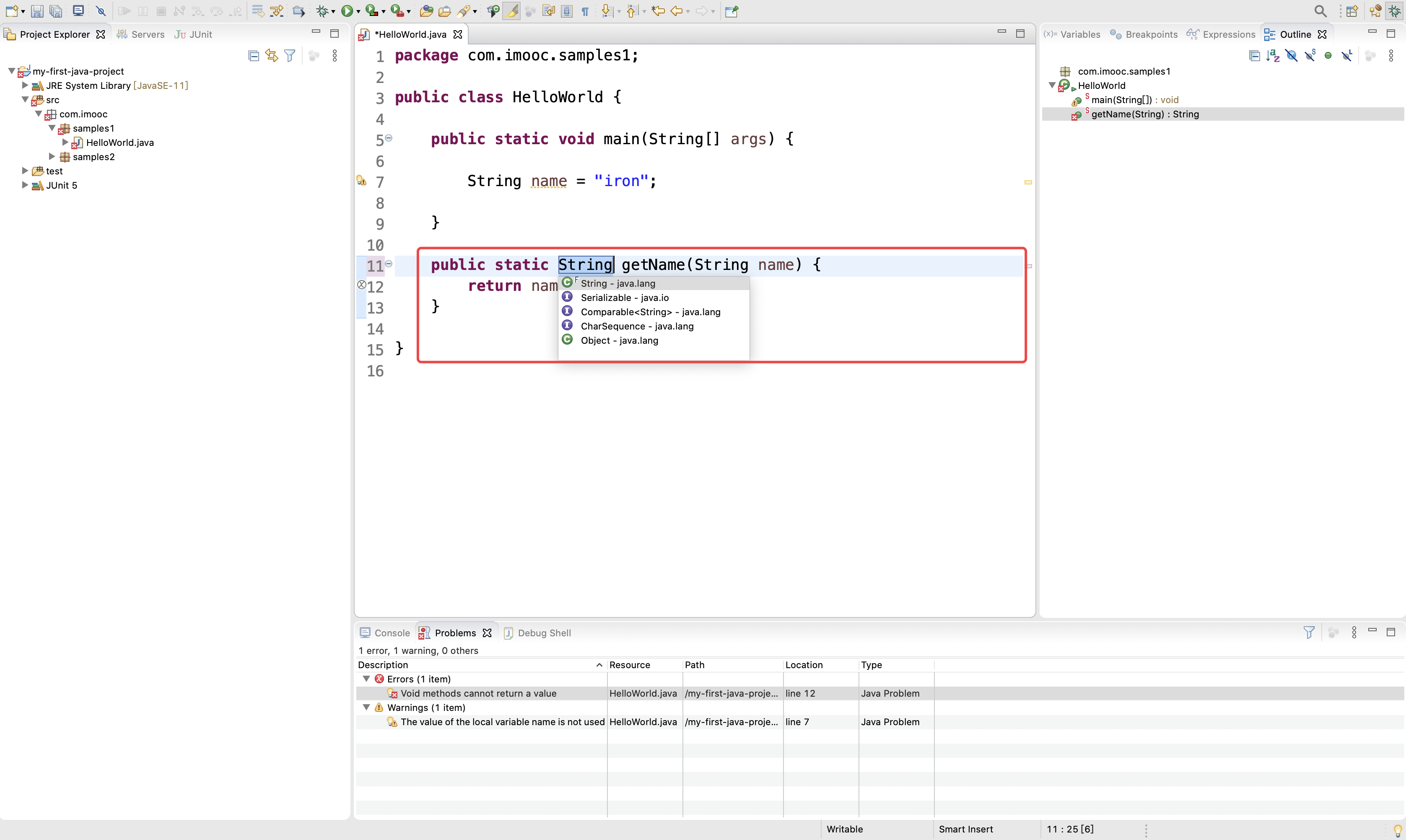Open the Breakpoints tab
The height and width of the screenshot is (840, 1406).
[x=1144, y=34]
